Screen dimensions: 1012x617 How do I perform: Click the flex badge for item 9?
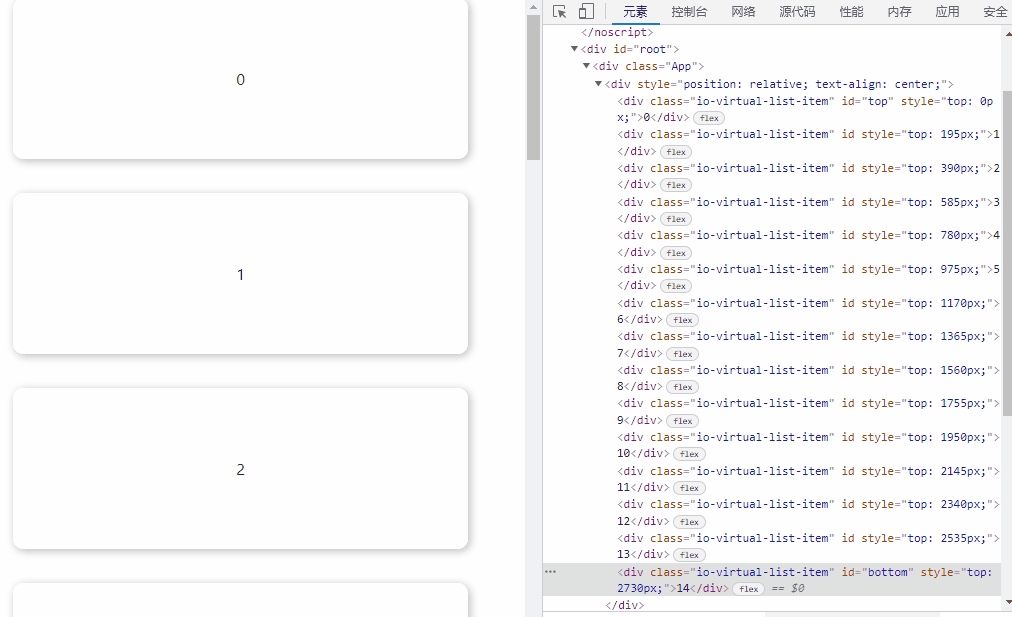tap(682, 421)
